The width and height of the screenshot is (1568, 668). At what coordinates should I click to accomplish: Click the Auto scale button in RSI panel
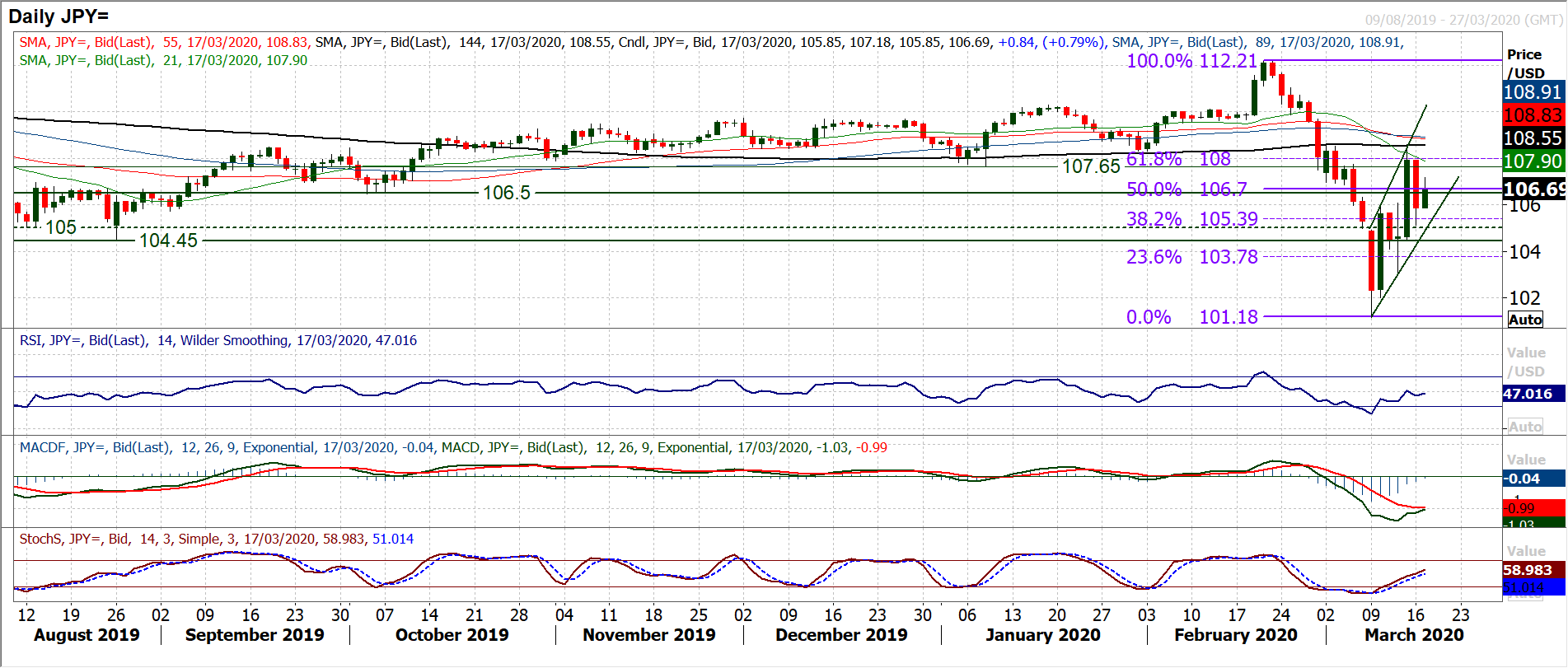pos(1525,427)
